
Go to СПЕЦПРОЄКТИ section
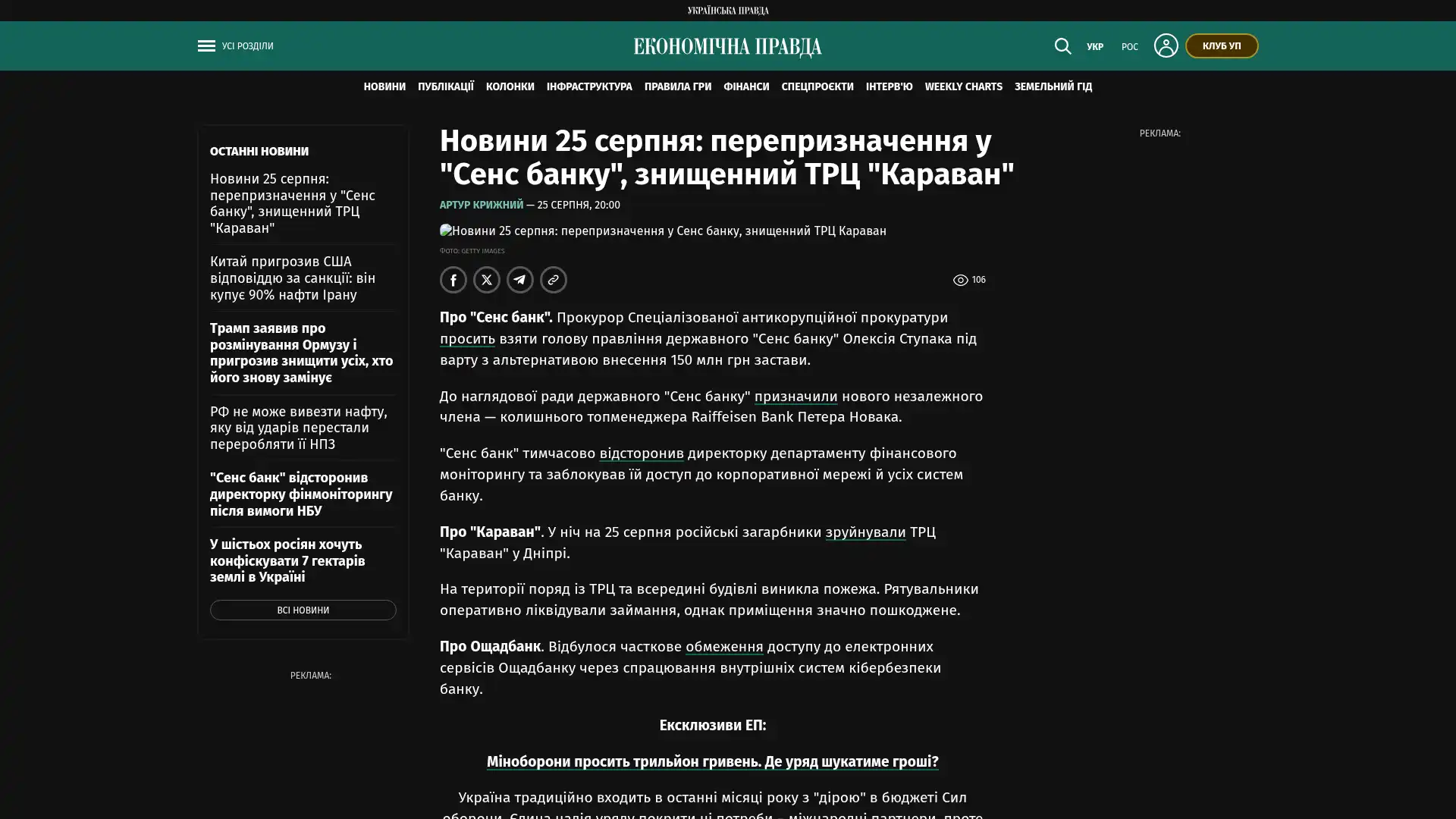pyautogui.click(x=817, y=87)
